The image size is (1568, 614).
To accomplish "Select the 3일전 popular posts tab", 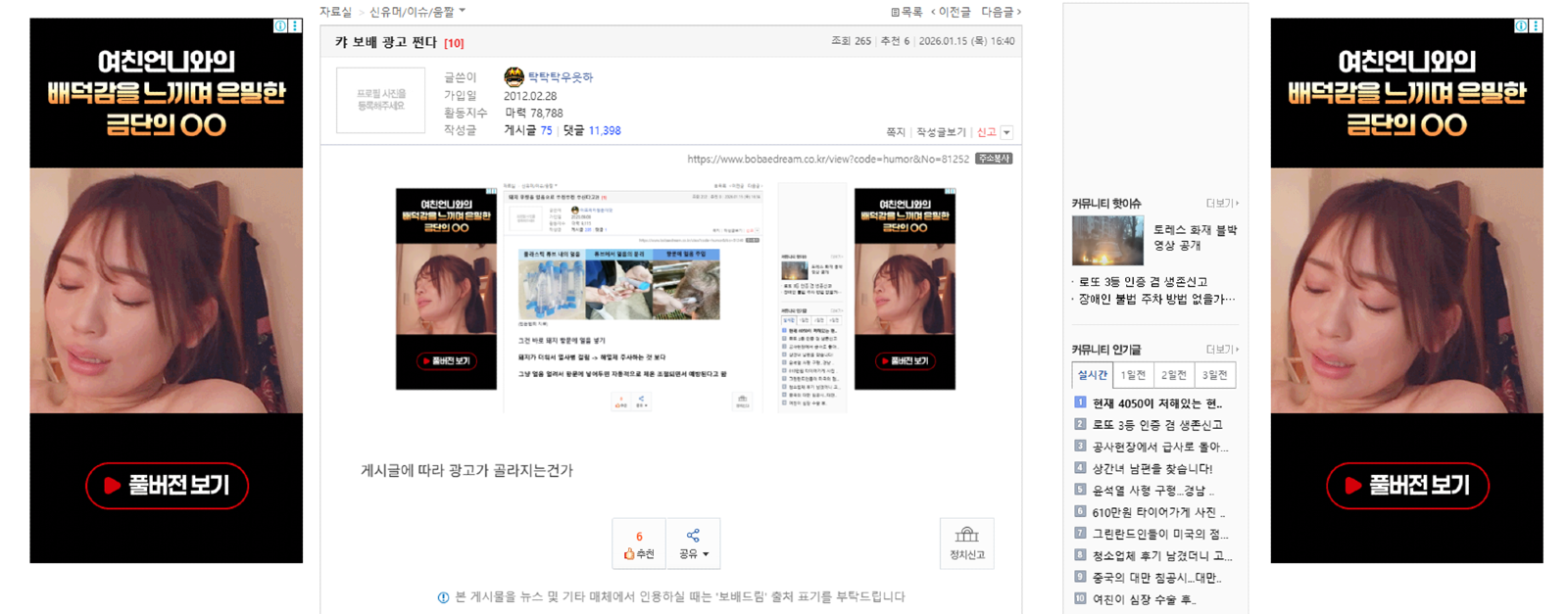I will point(1214,375).
